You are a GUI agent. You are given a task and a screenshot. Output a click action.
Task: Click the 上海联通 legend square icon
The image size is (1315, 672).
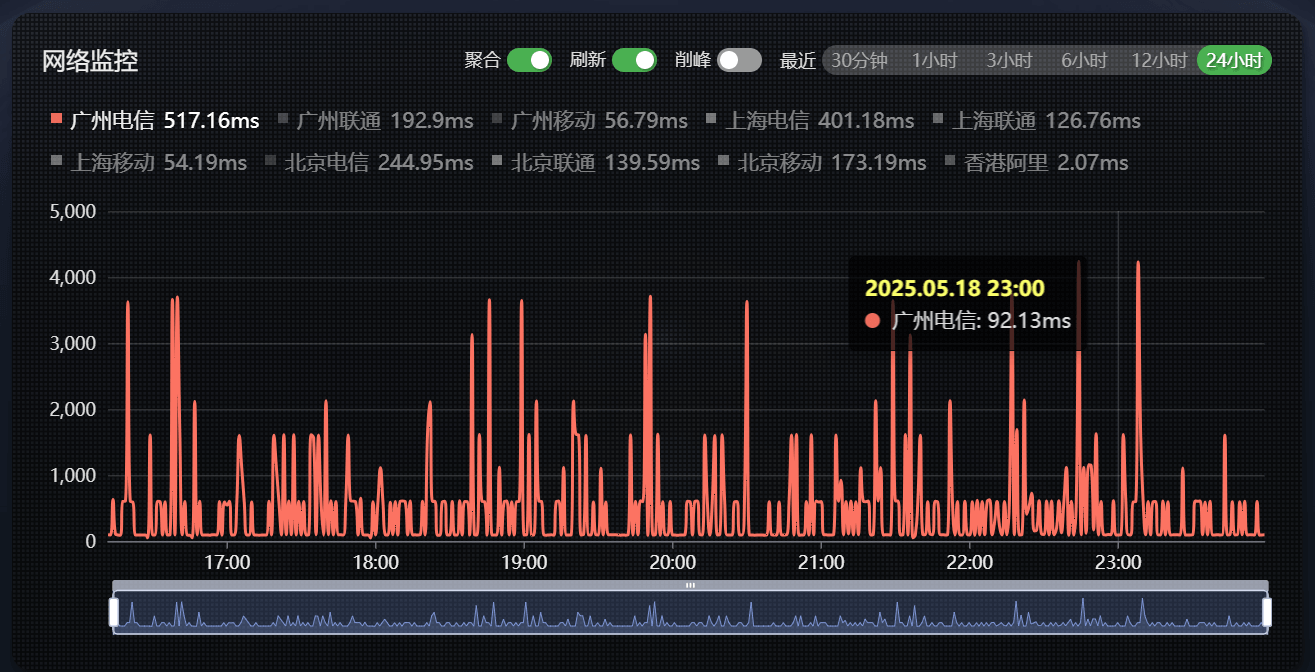pyautogui.click(x=938, y=120)
